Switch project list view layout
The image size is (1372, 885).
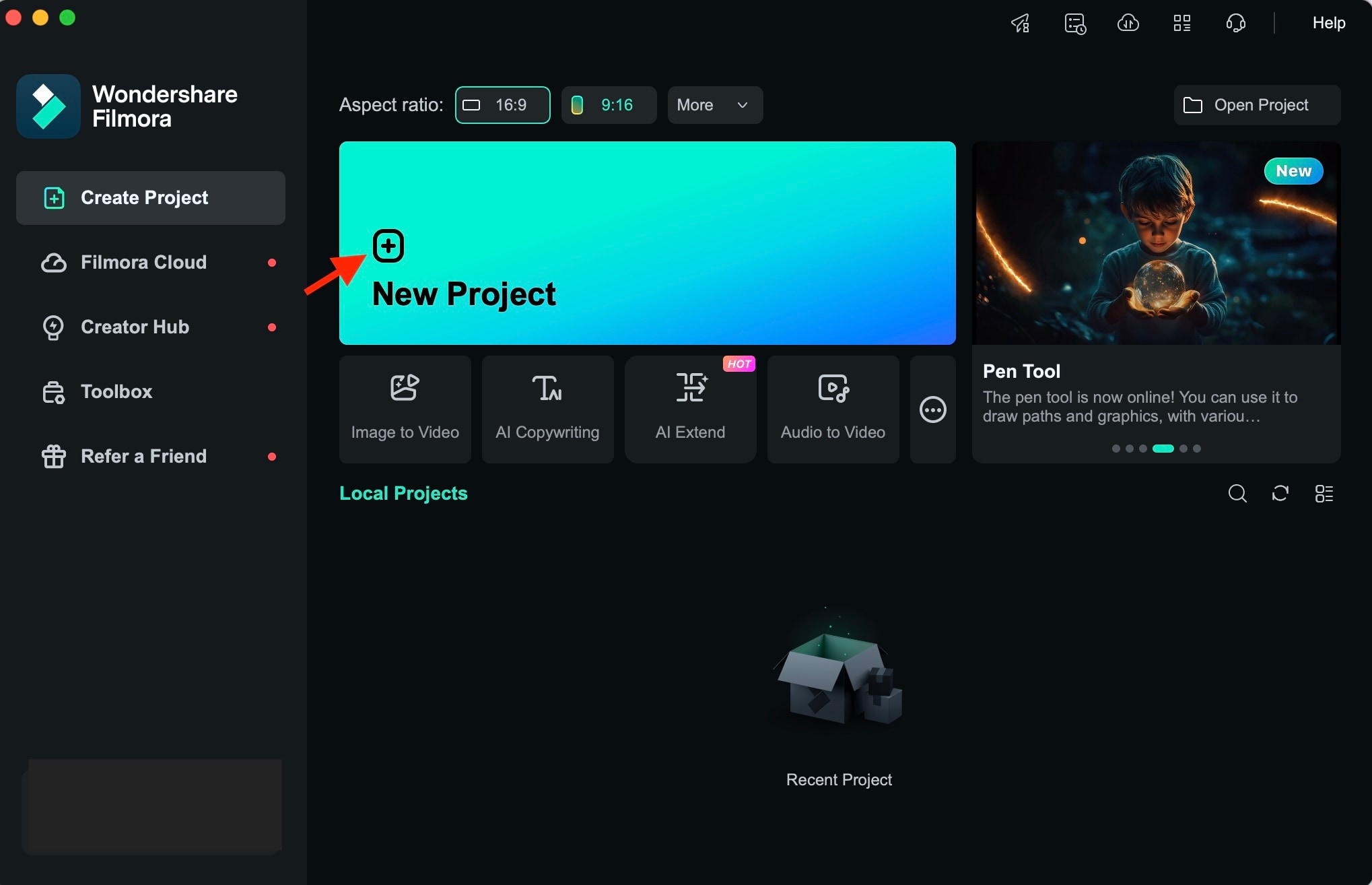click(1324, 494)
